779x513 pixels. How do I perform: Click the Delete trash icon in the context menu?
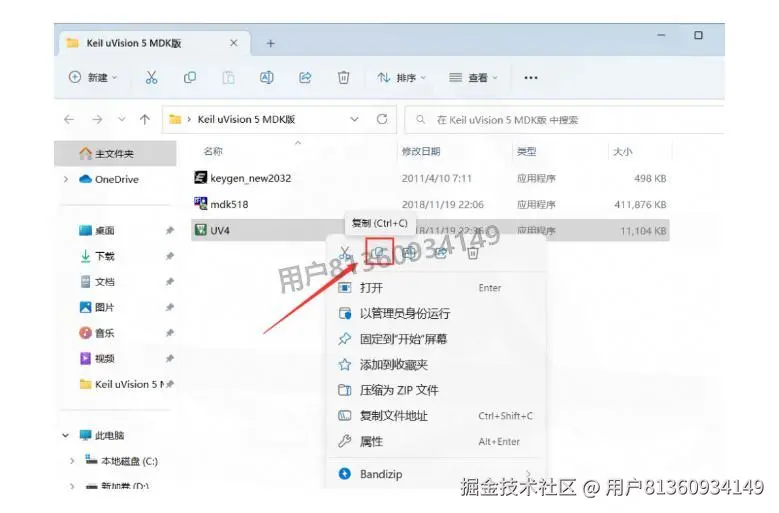[x=472, y=253]
